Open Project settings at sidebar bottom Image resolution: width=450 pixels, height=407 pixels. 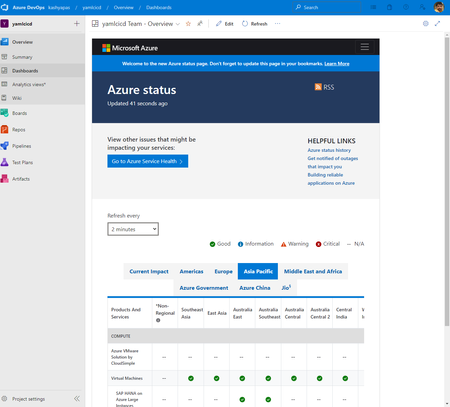click(x=28, y=399)
